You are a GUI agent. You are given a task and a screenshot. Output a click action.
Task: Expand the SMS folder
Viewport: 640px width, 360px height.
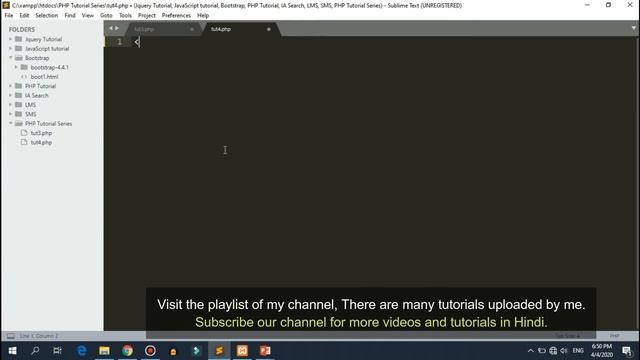11,114
